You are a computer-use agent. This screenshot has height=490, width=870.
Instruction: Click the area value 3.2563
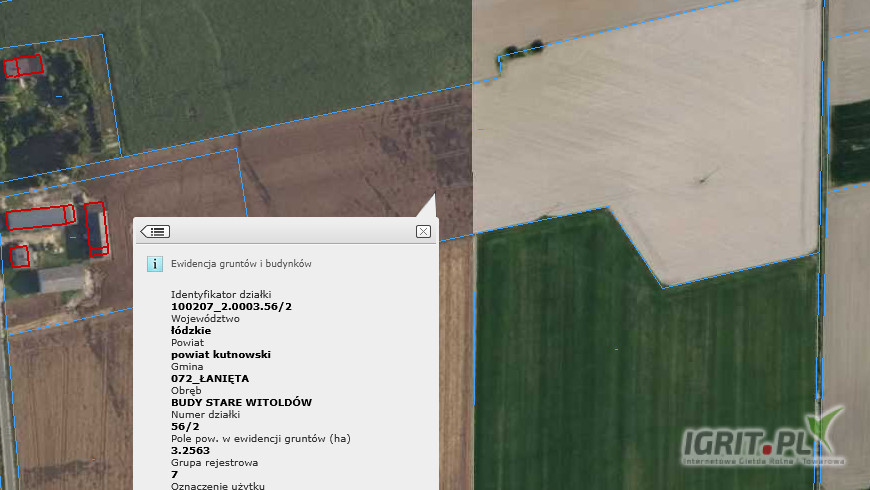coord(192,451)
